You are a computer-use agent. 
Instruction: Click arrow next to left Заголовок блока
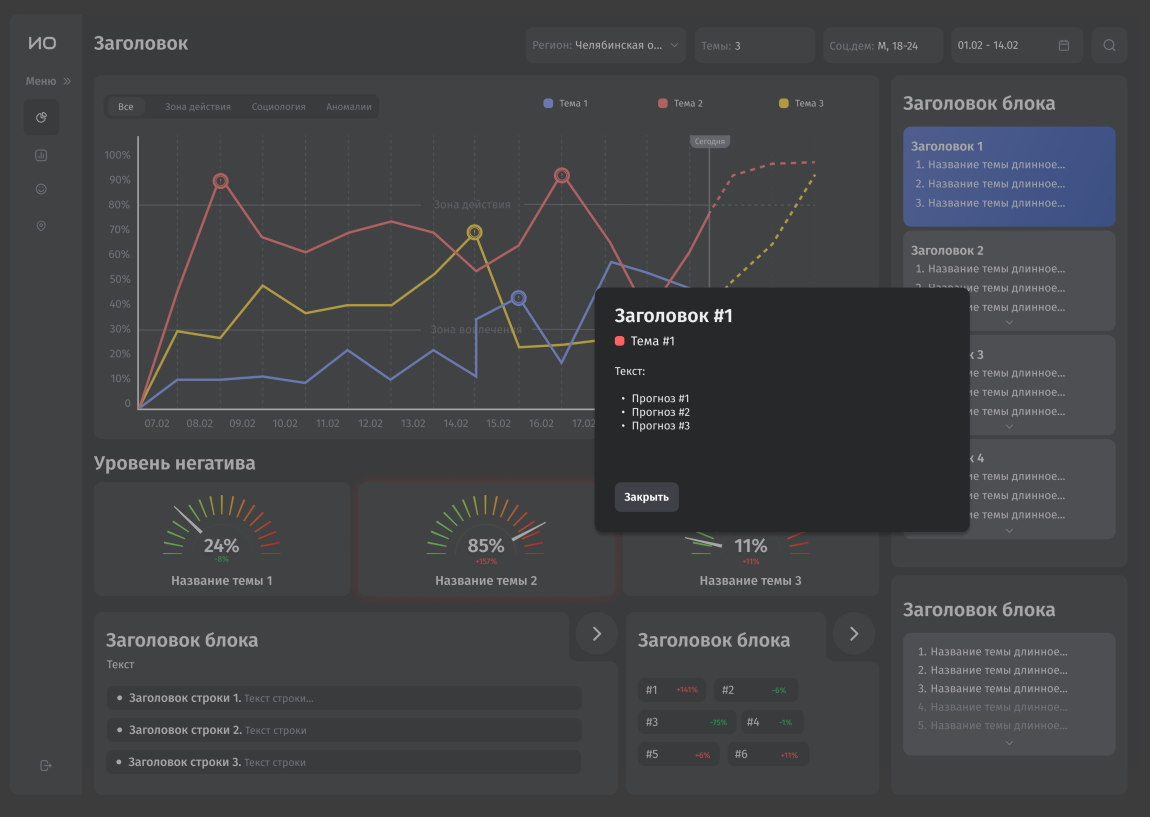596,634
